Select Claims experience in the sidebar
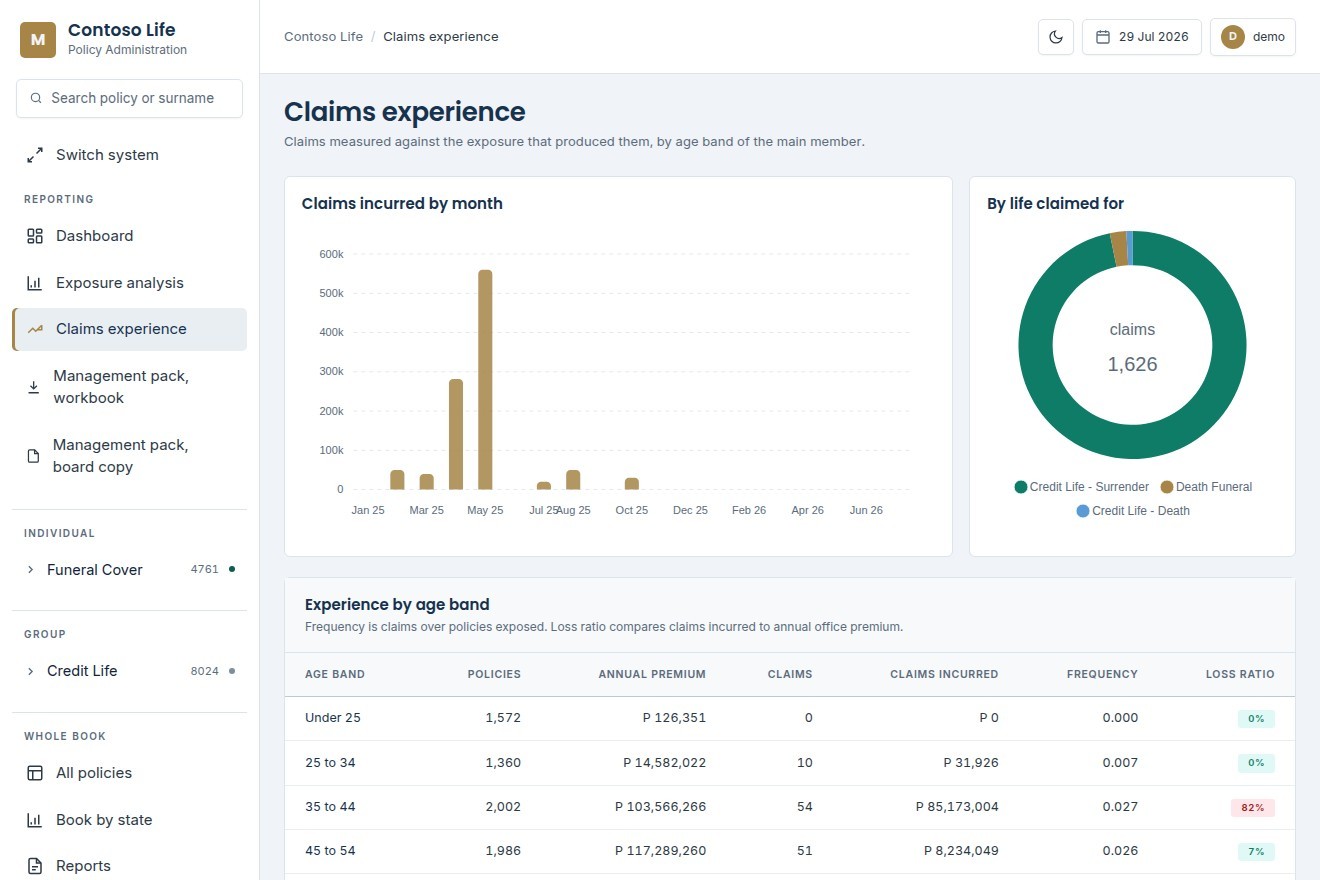The image size is (1320, 880). click(x=129, y=329)
